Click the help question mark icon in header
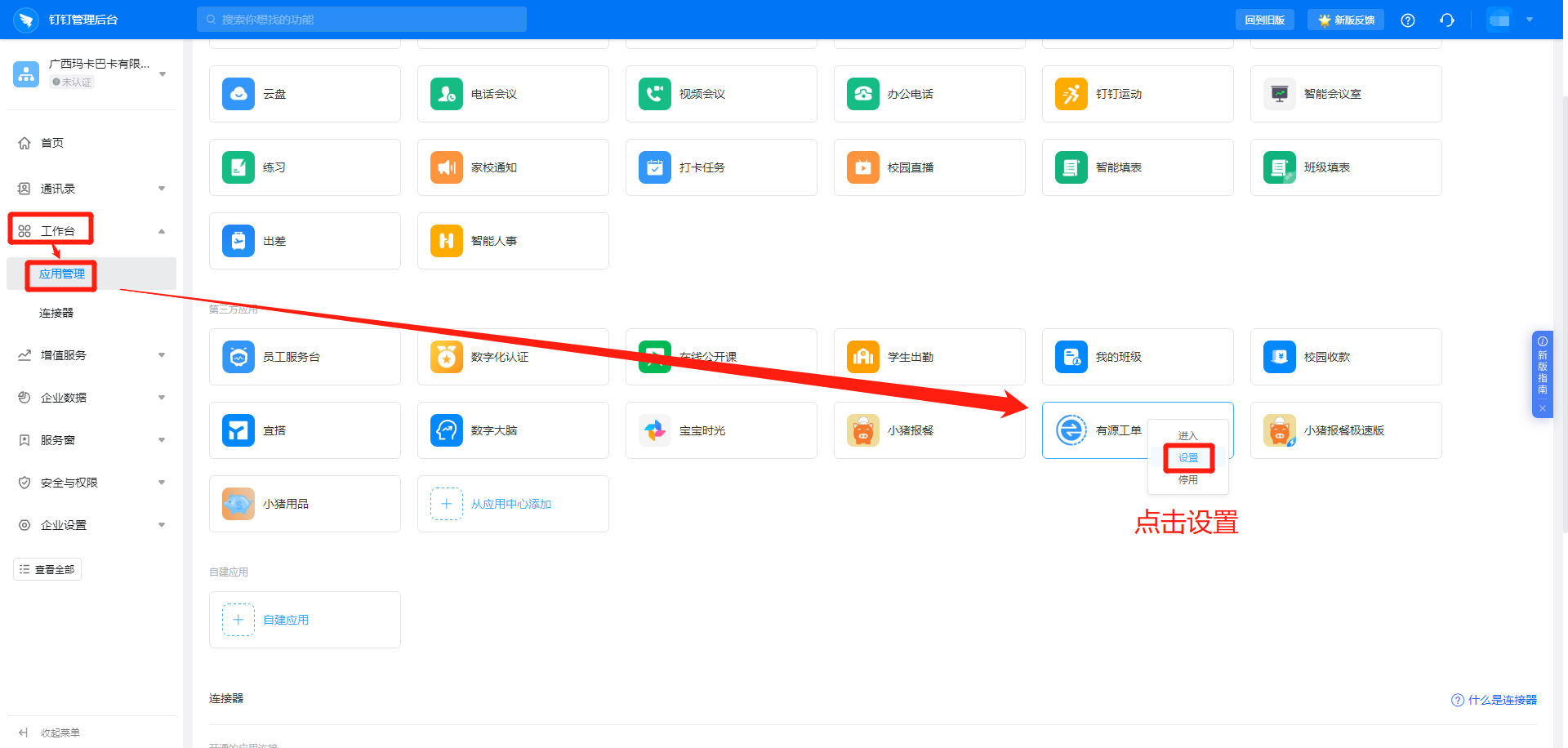 tap(1408, 20)
